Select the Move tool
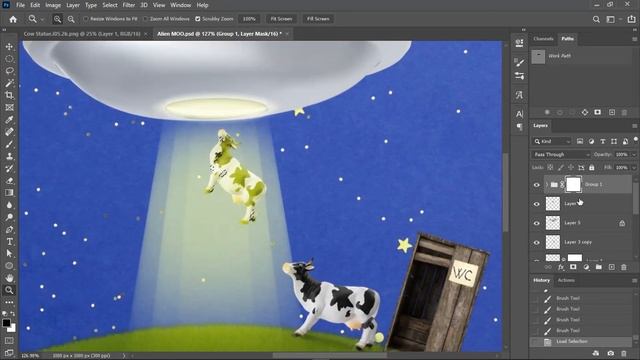This screenshot has width=640, height=360. 9,47
